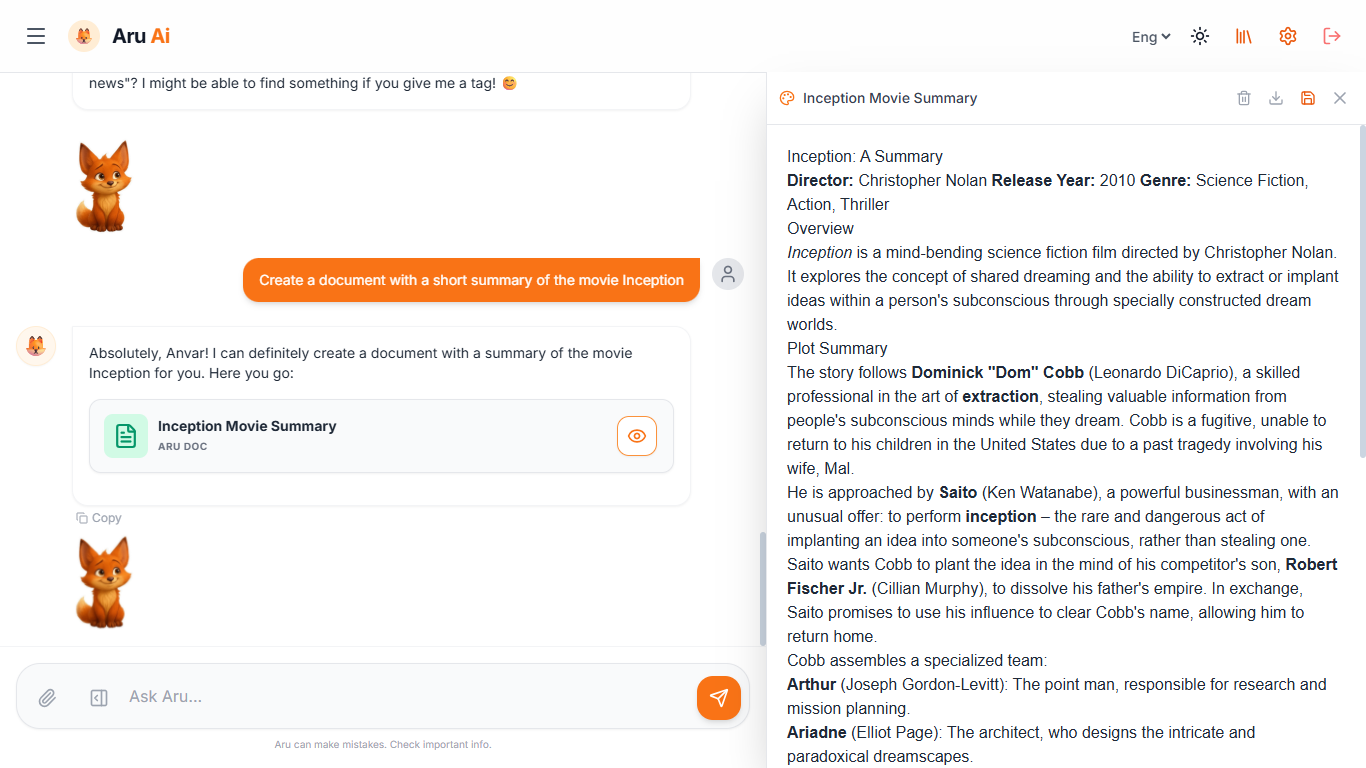The height and width of the screenshot is (768, 1366).
Task: Log out using the exit icon
Action: (1332, 36)
